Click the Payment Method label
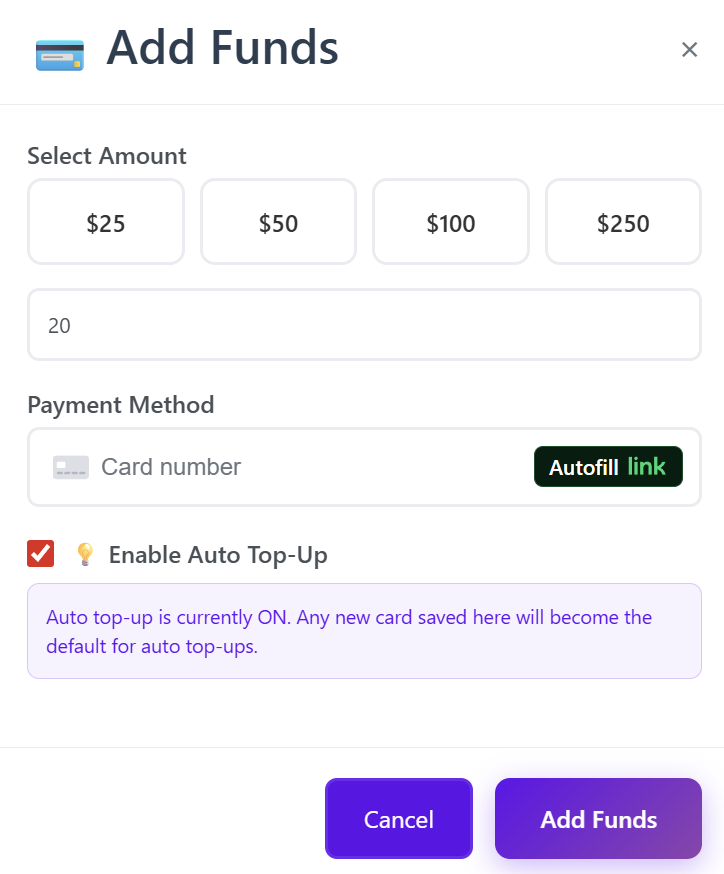The height and width of the screenshot is (874, 724). [121, 405]
